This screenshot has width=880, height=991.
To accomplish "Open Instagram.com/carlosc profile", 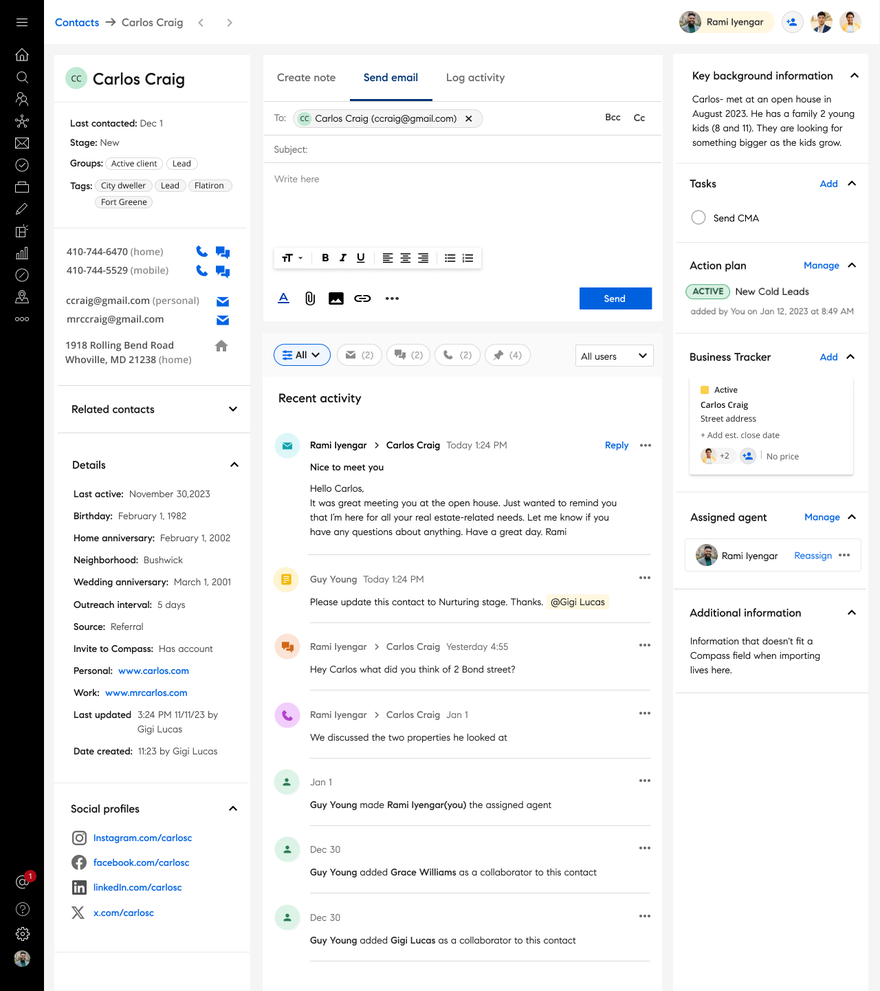I will pos(142,837).
